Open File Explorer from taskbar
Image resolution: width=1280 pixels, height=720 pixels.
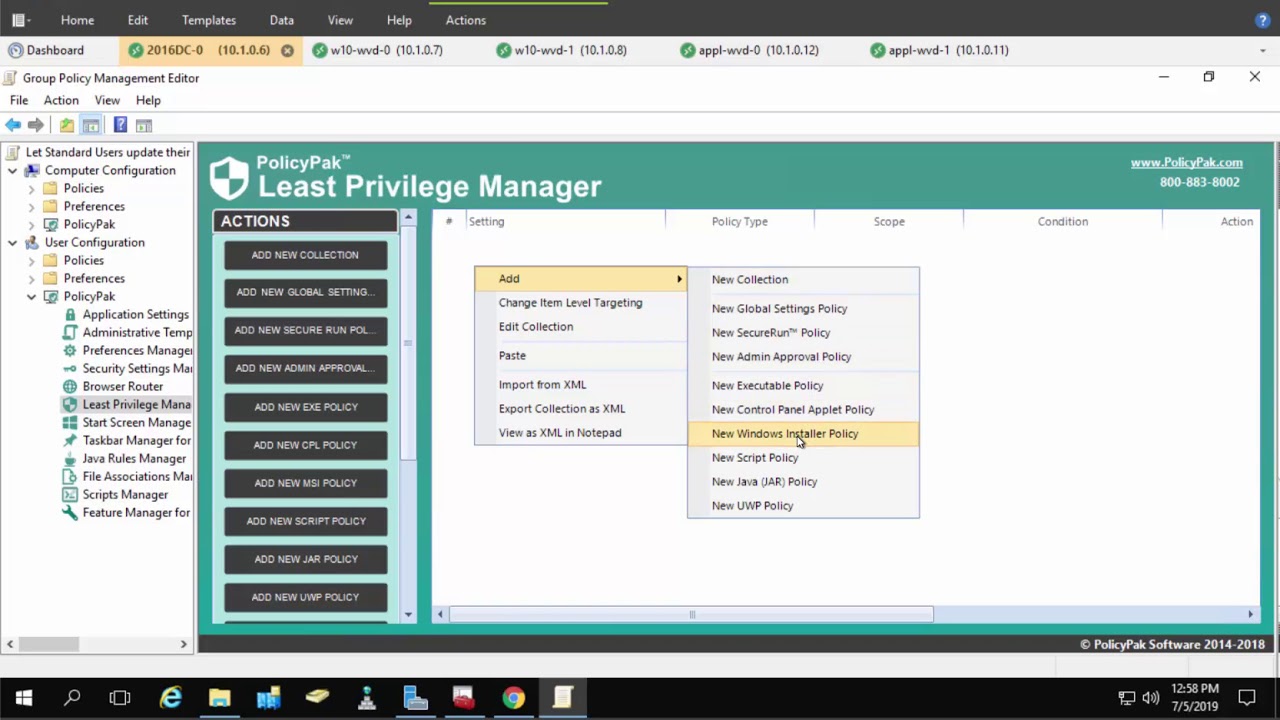coord(219,697)
